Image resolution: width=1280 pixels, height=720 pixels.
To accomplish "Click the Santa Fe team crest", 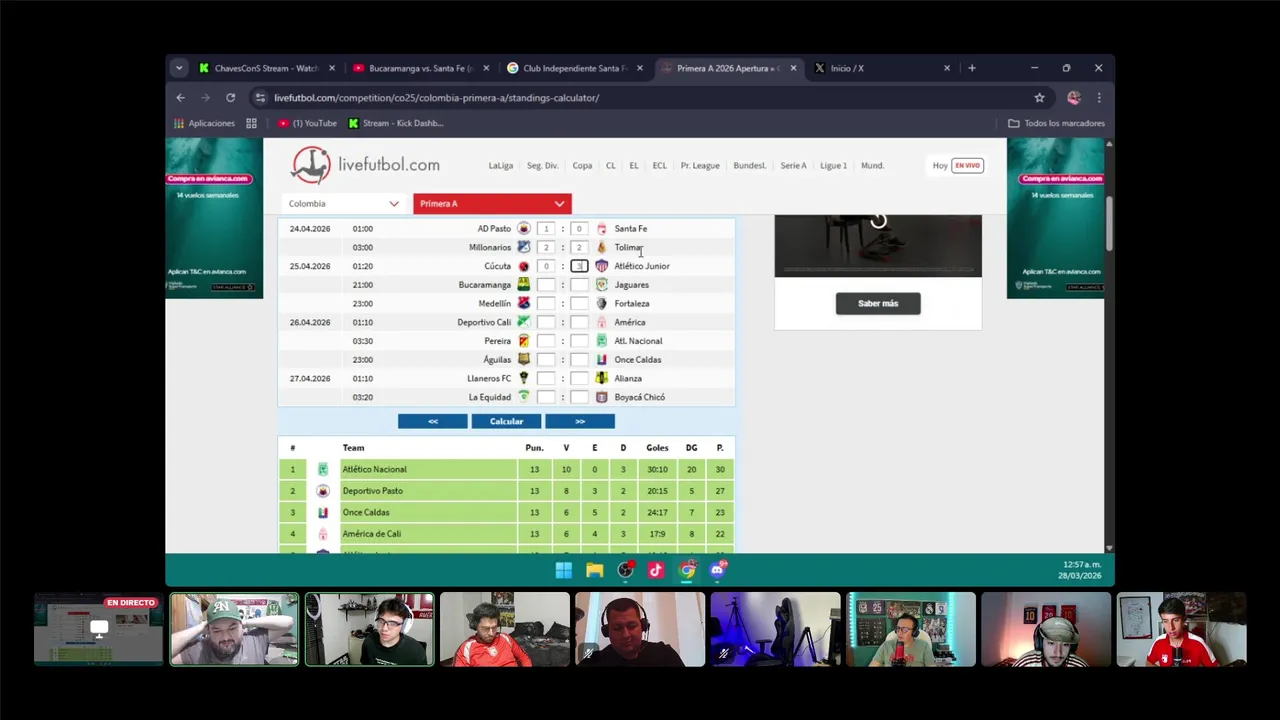I will pos(601,229).
